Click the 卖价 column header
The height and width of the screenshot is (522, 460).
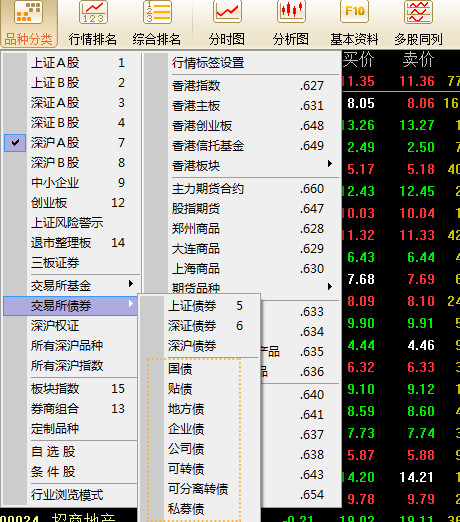click(x=418, y=60)
